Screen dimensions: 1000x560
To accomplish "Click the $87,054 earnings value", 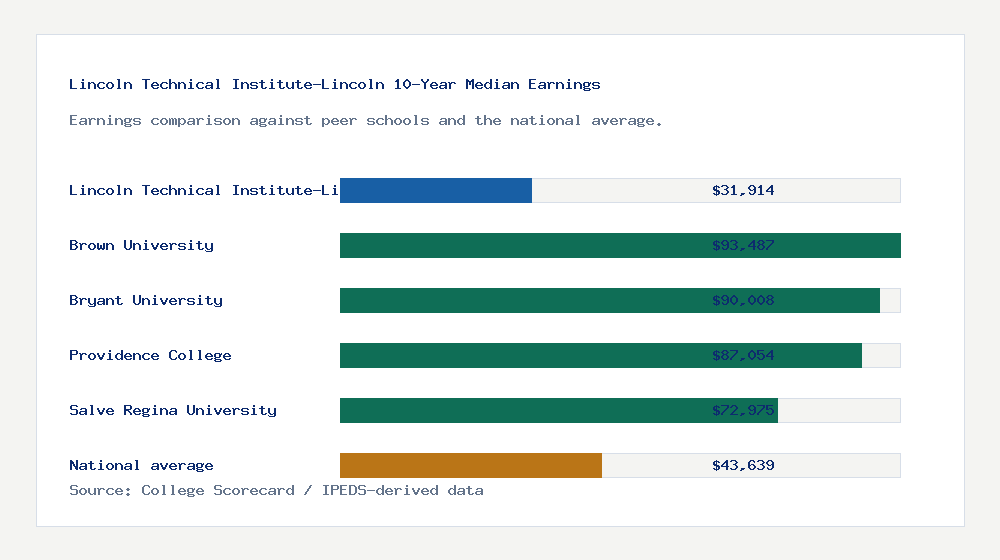I will point(743,355).
